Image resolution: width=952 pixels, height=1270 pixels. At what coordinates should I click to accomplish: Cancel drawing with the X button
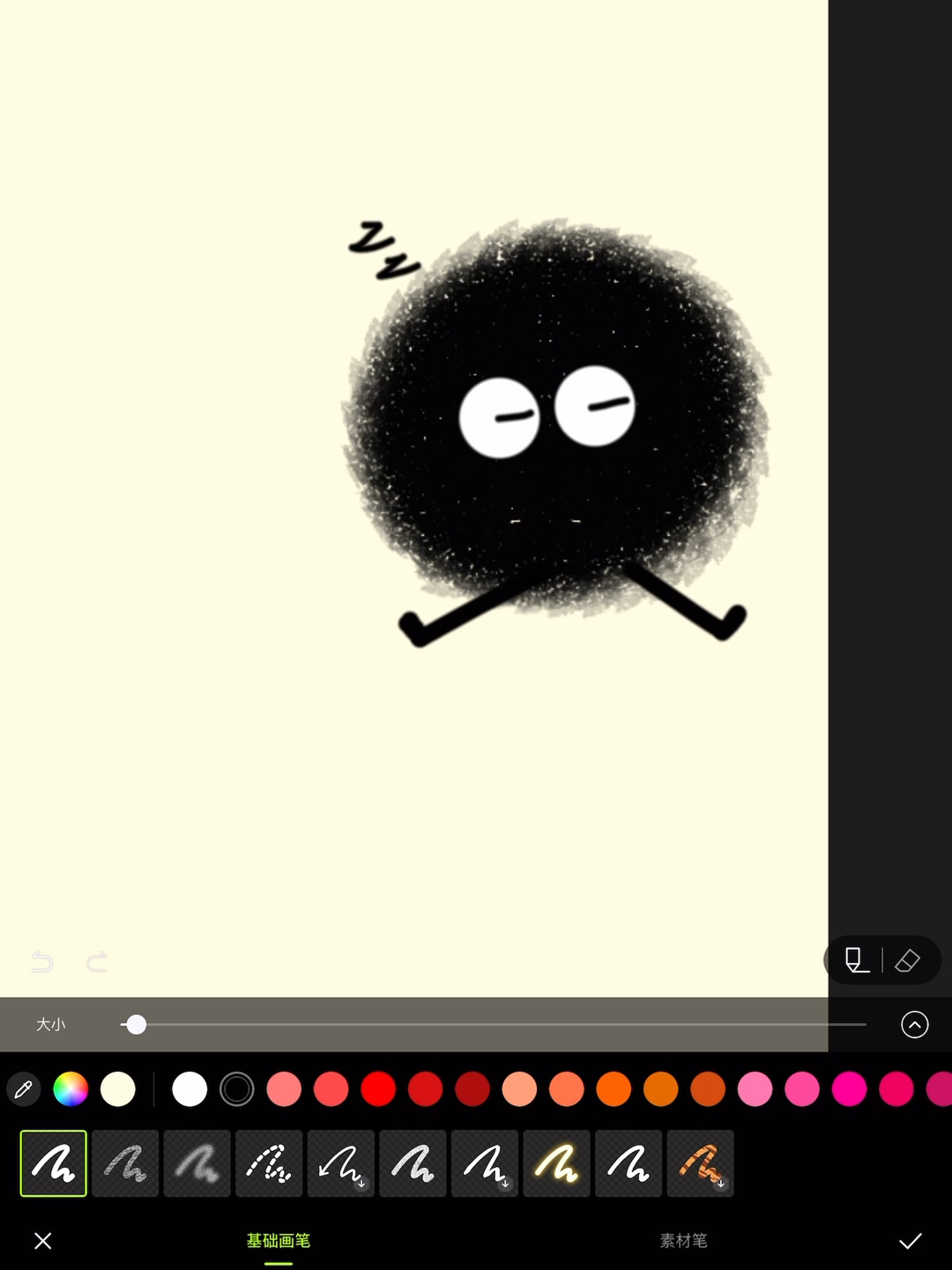(42, 1241)
